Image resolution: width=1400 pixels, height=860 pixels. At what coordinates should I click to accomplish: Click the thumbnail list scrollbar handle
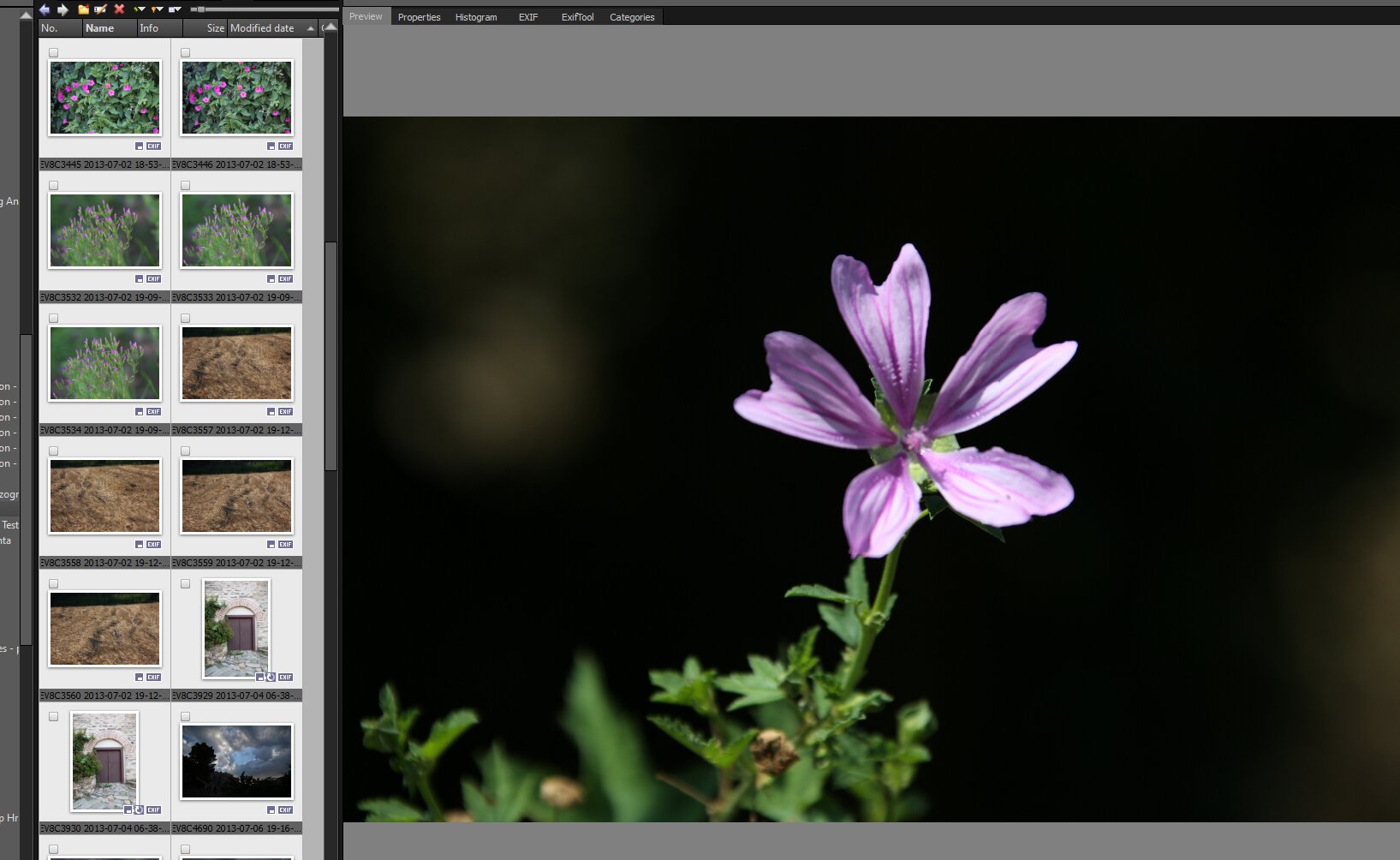331,355
